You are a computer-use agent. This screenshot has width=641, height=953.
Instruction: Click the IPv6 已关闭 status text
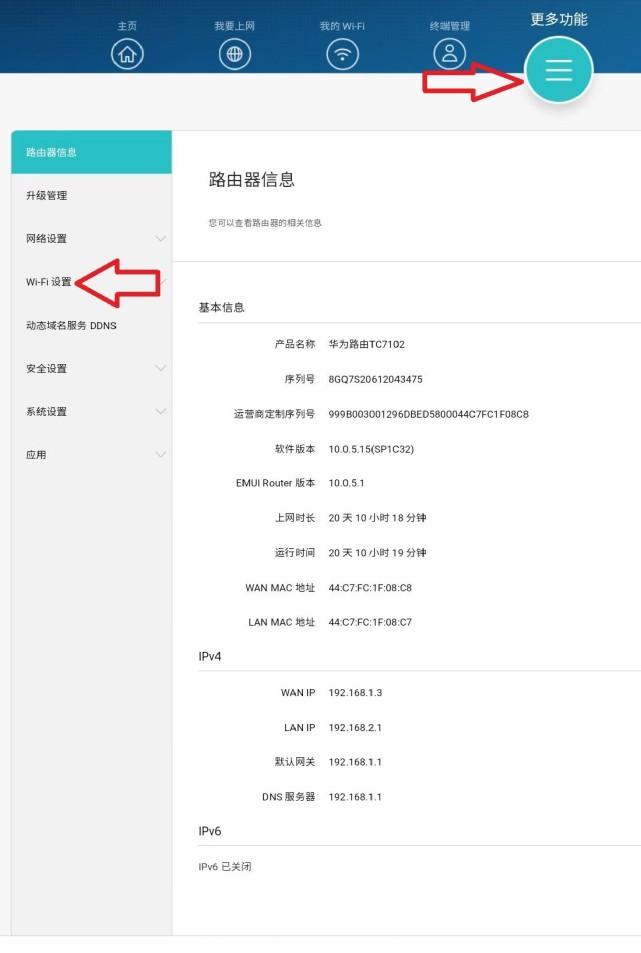coord(225,867)
